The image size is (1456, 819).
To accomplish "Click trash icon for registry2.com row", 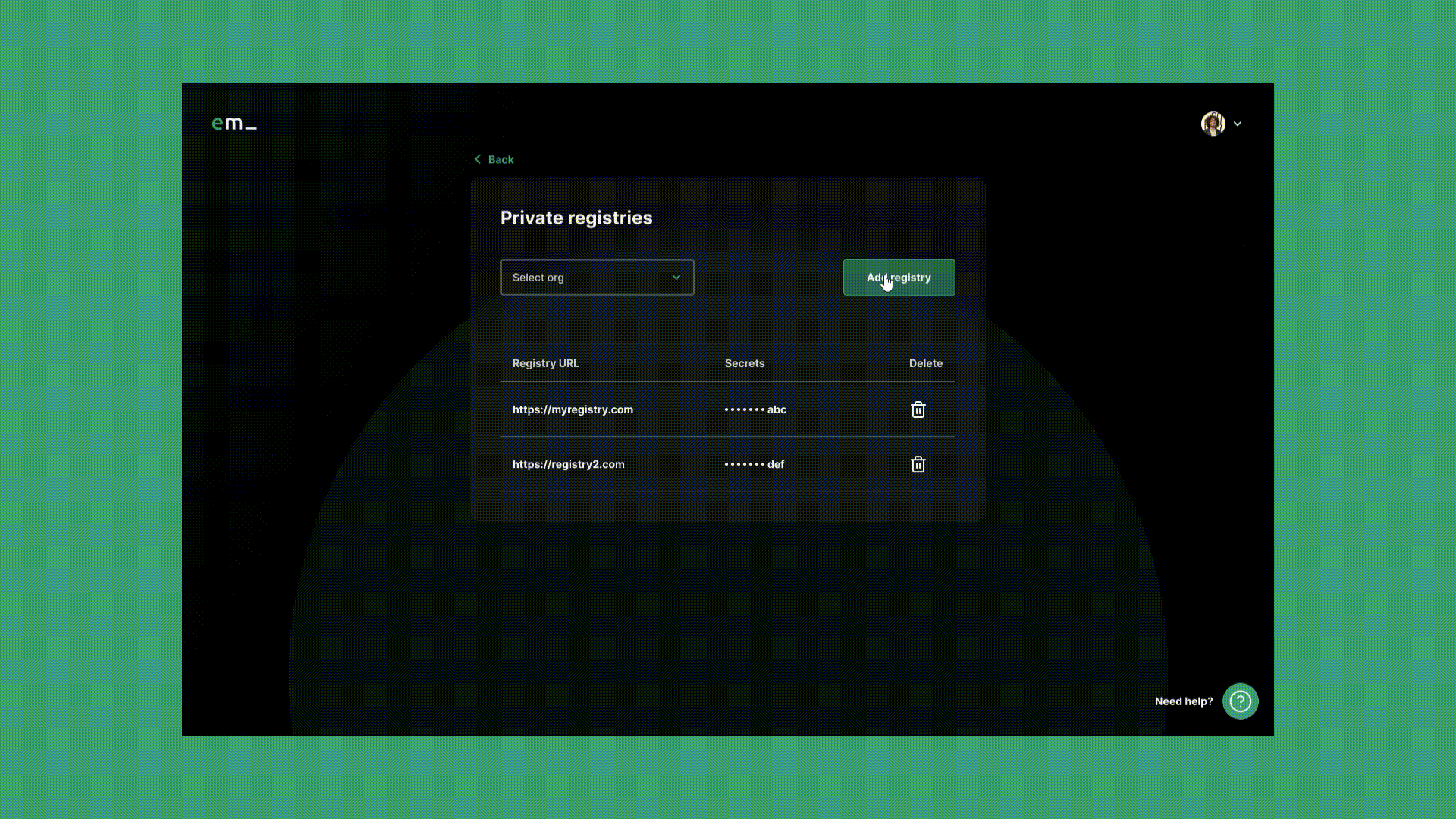I will (918, 464).
